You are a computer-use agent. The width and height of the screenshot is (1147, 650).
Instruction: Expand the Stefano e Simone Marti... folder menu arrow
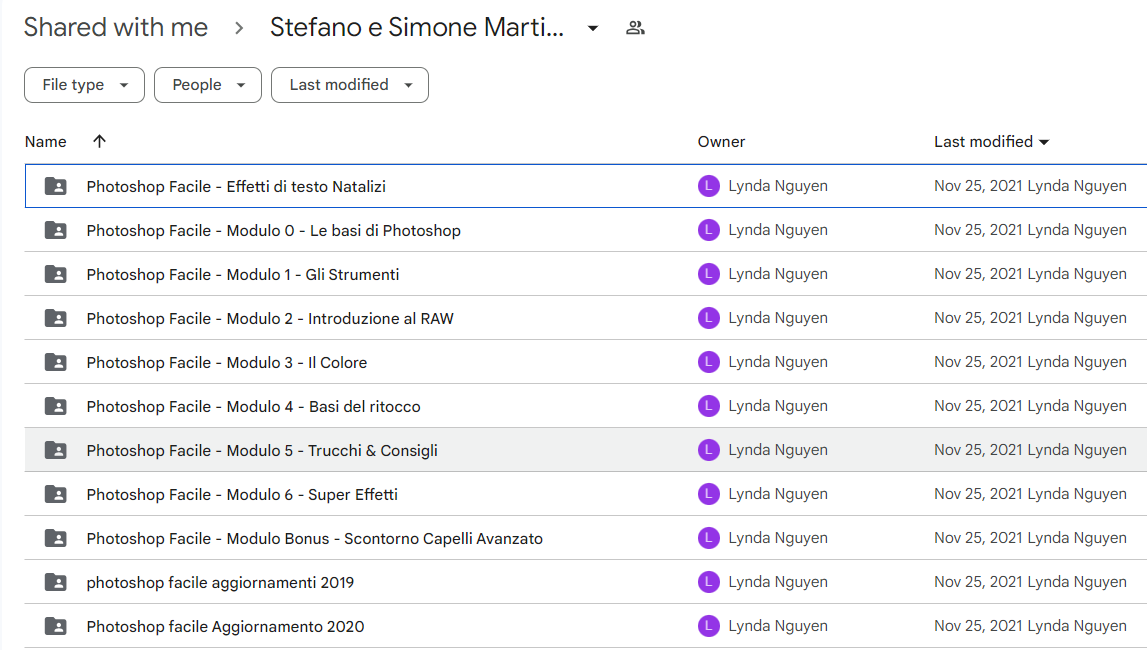pyautogui.click(x=593, y=29)
